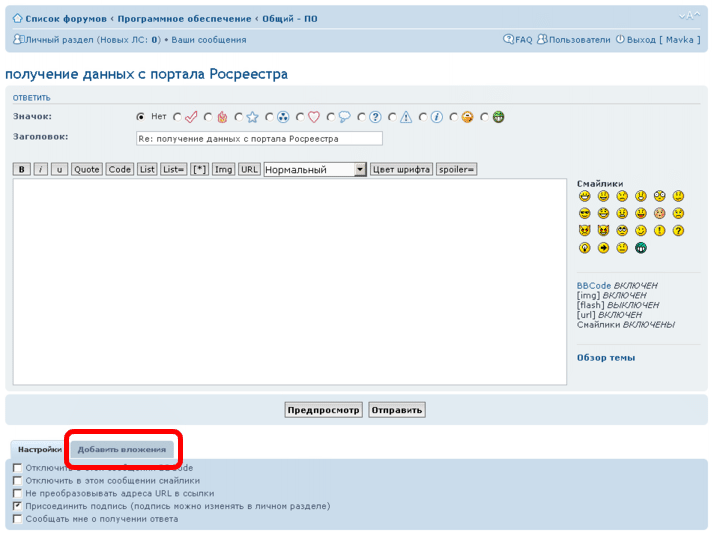This screenshot has height=536, width=714.
Task: Insert URL BBCode tag
Action: tap(249, 169)
